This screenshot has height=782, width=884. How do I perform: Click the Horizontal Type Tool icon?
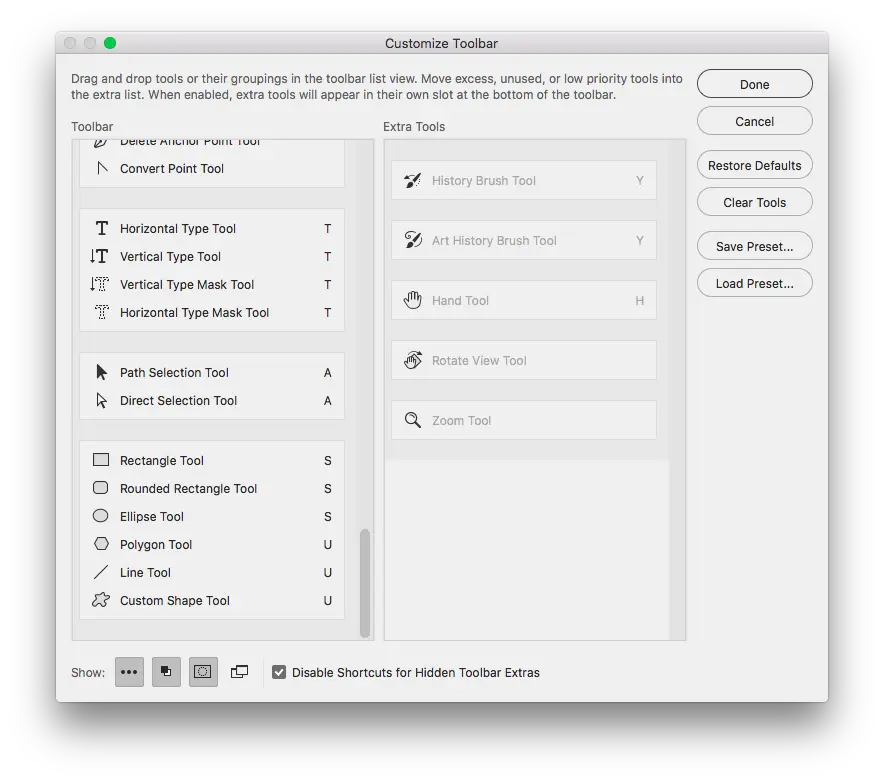[x=101, y=228]
